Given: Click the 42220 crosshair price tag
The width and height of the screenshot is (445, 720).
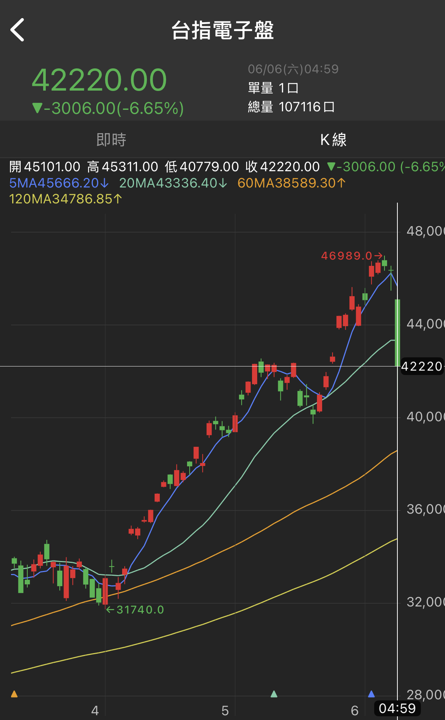Looking at the screenshot, I should point(422,366).
